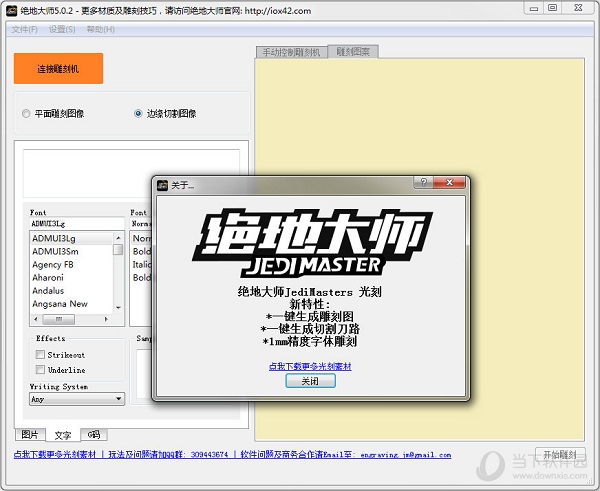The width and height of the screenshot is (600, 491).
Task: Click the Font name field showing ADMUI3Lg
Action: (x=77, y=223)
